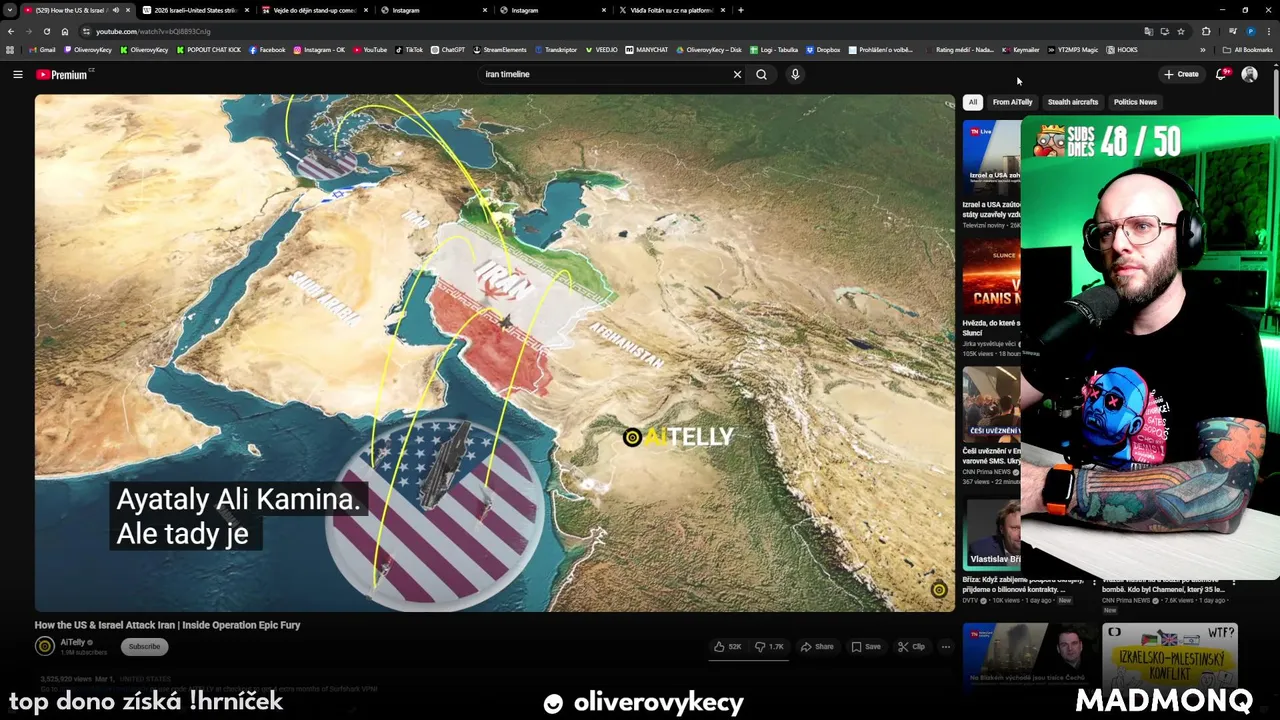Reload the page in browser
The image size is (1280, 720).
point(46,31)
